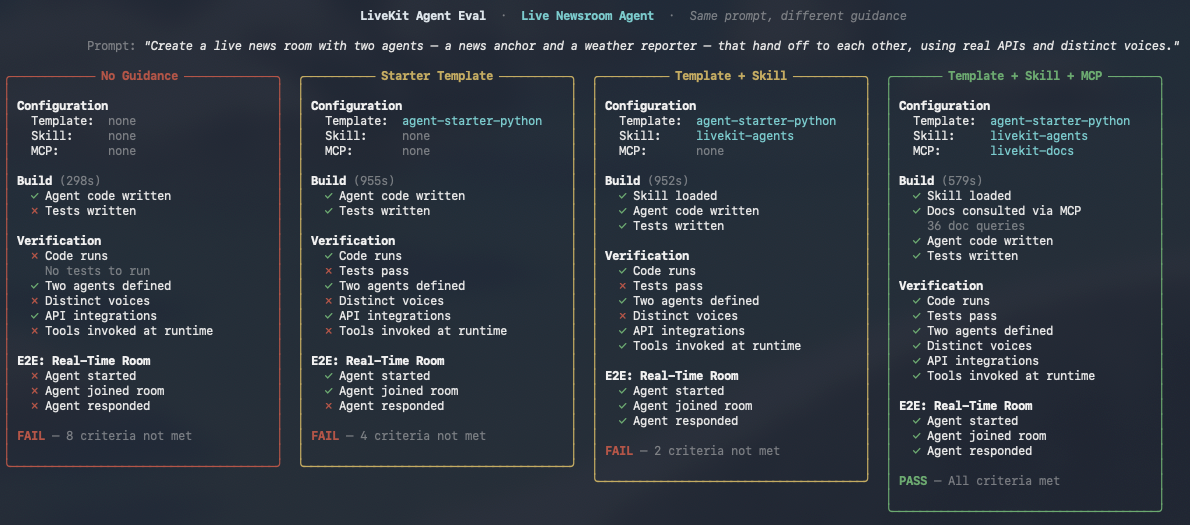This screenshot has width=1190, height=525.
Task: Select the Template + Skill panel title
Action: click(x=731, y=76)
